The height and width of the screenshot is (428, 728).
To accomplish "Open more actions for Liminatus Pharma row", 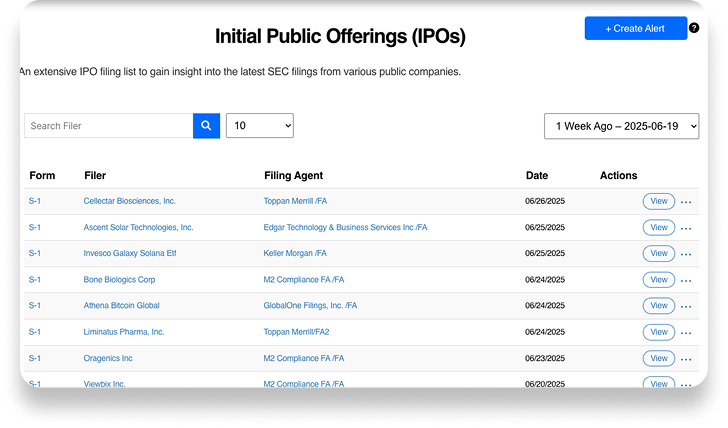I will pyautogui.click(x=686, y=332).
